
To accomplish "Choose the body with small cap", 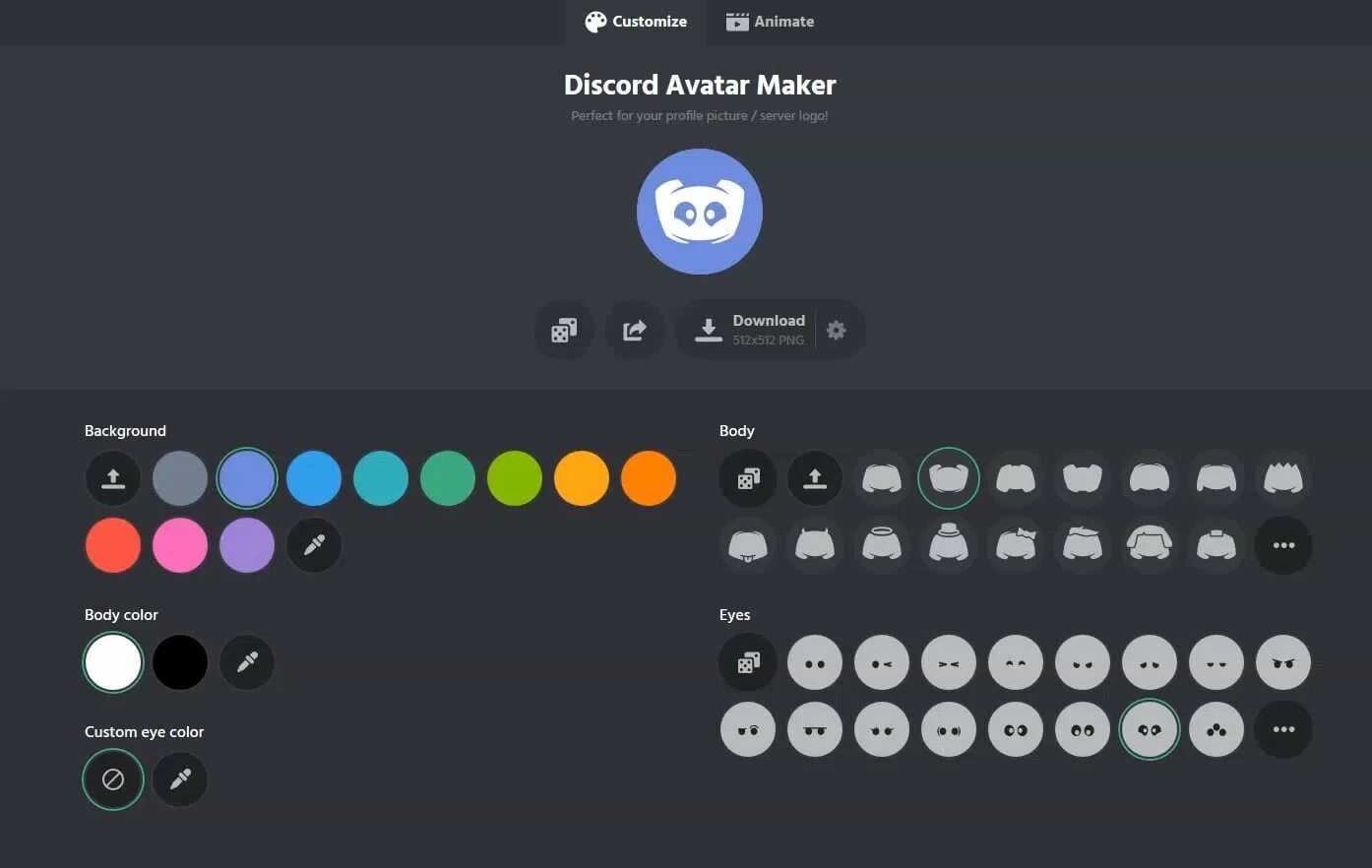I will [1216, 545].
